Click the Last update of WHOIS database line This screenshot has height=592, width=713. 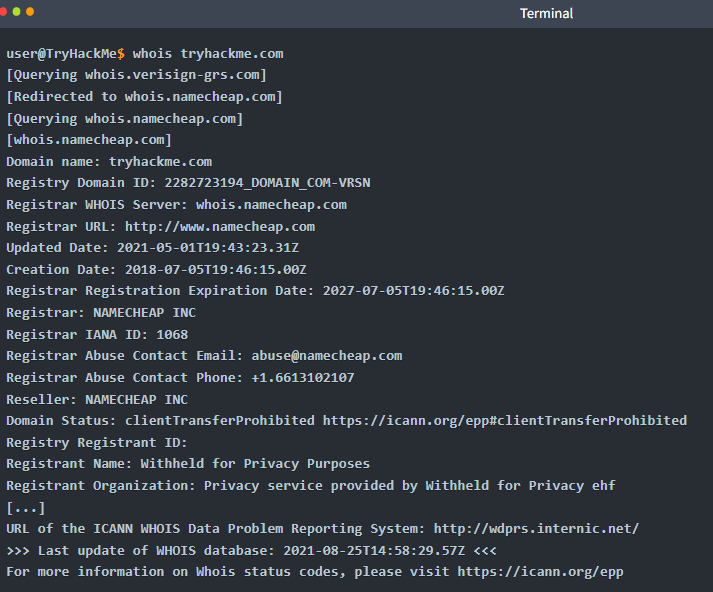tap(251, 551)
